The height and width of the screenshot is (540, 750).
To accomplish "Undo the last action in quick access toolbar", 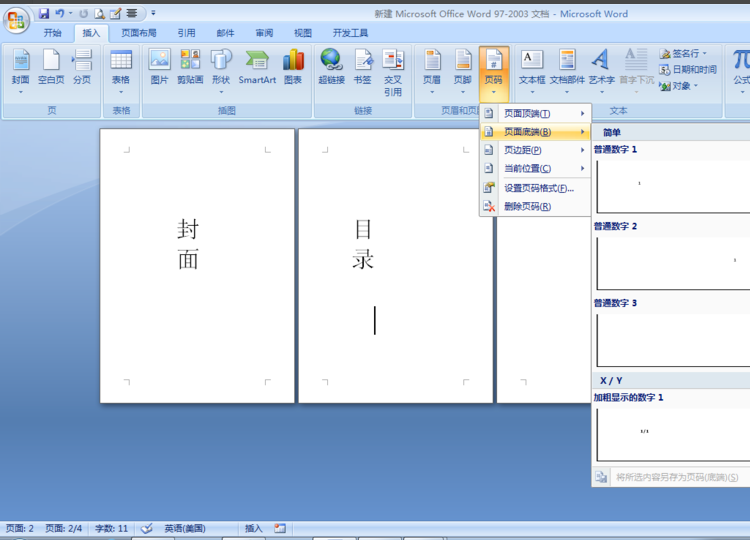I will [59, 13].
